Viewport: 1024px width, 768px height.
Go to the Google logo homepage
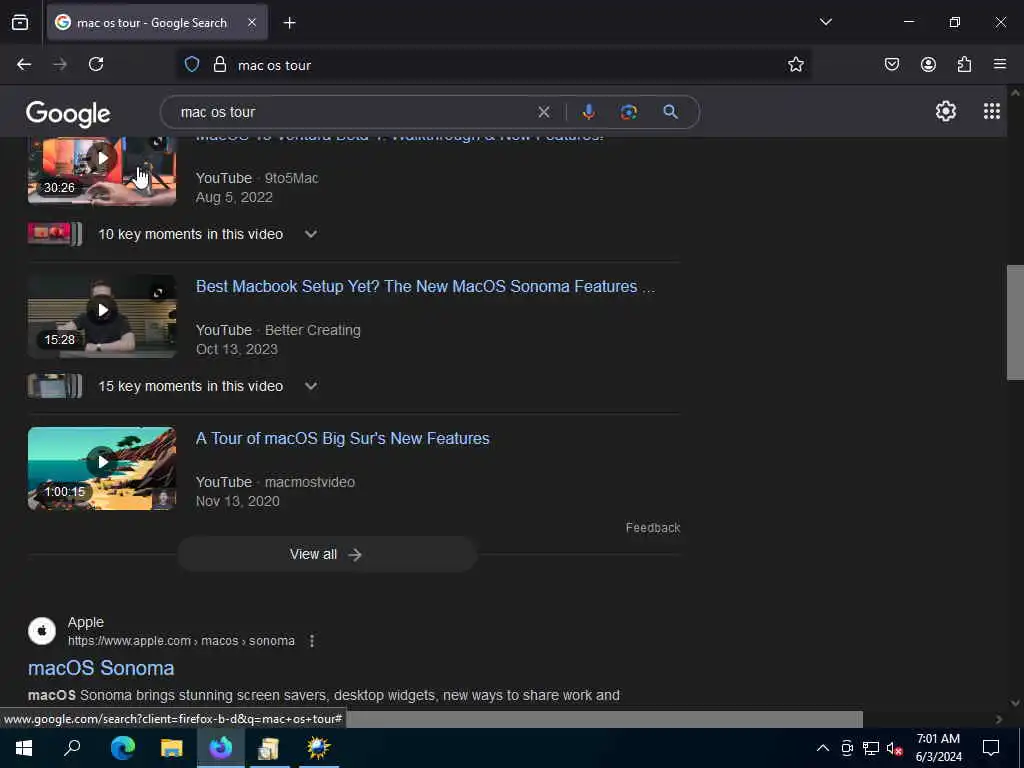(68, 114)
